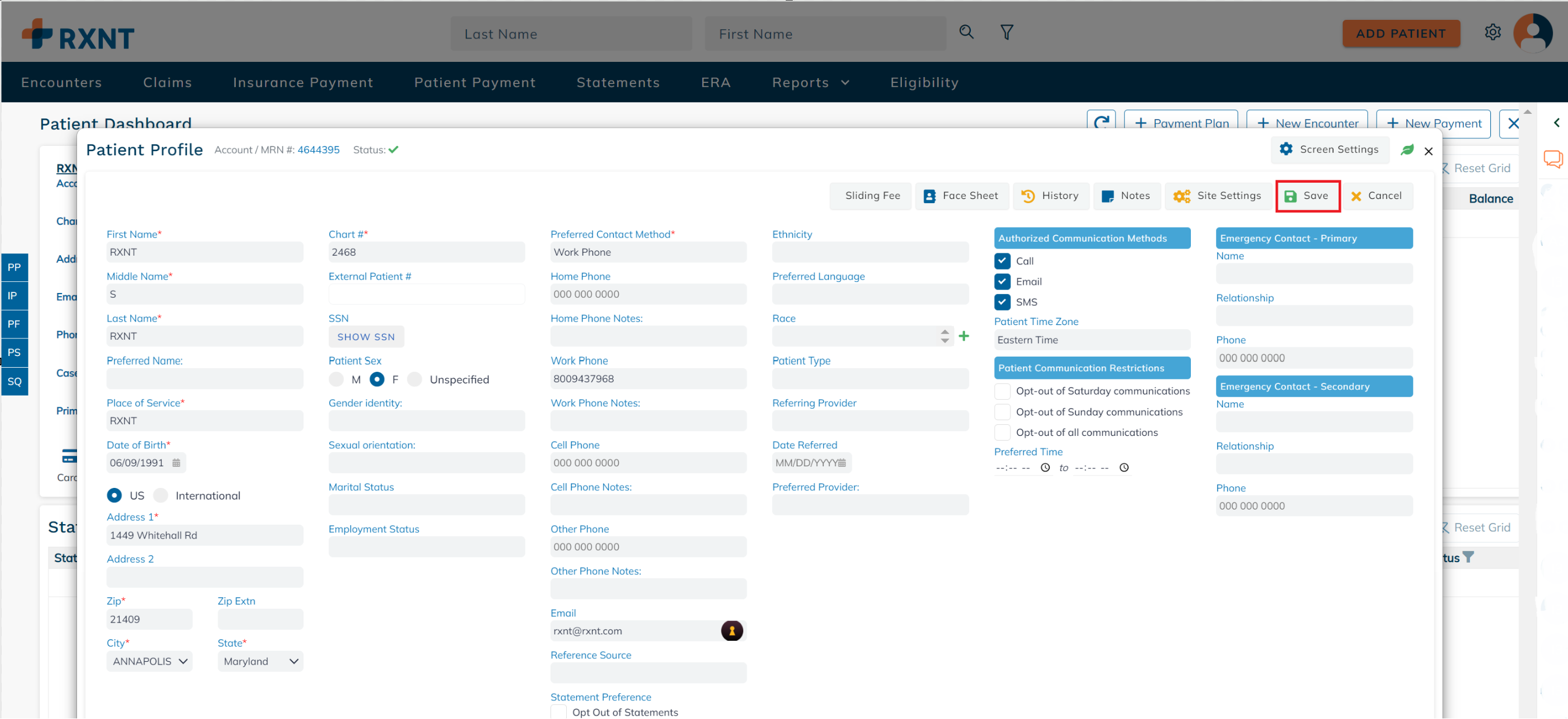Click the password manager icon in Email field
1568x719 pixels.
pos(731,631)
